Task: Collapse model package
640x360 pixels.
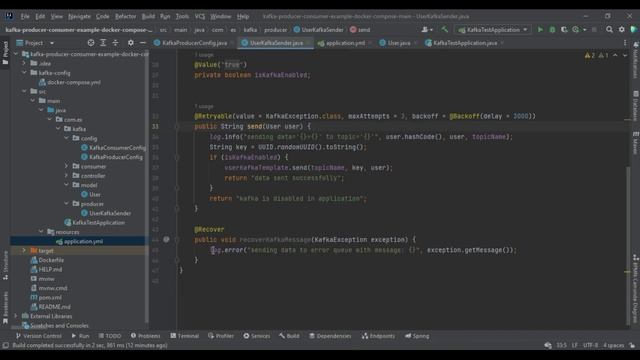Action: point(67,185)
